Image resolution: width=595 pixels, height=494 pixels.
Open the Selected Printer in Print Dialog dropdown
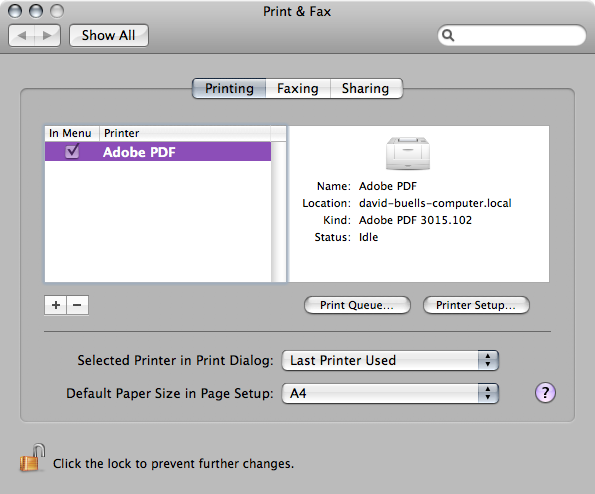point(390,360)
